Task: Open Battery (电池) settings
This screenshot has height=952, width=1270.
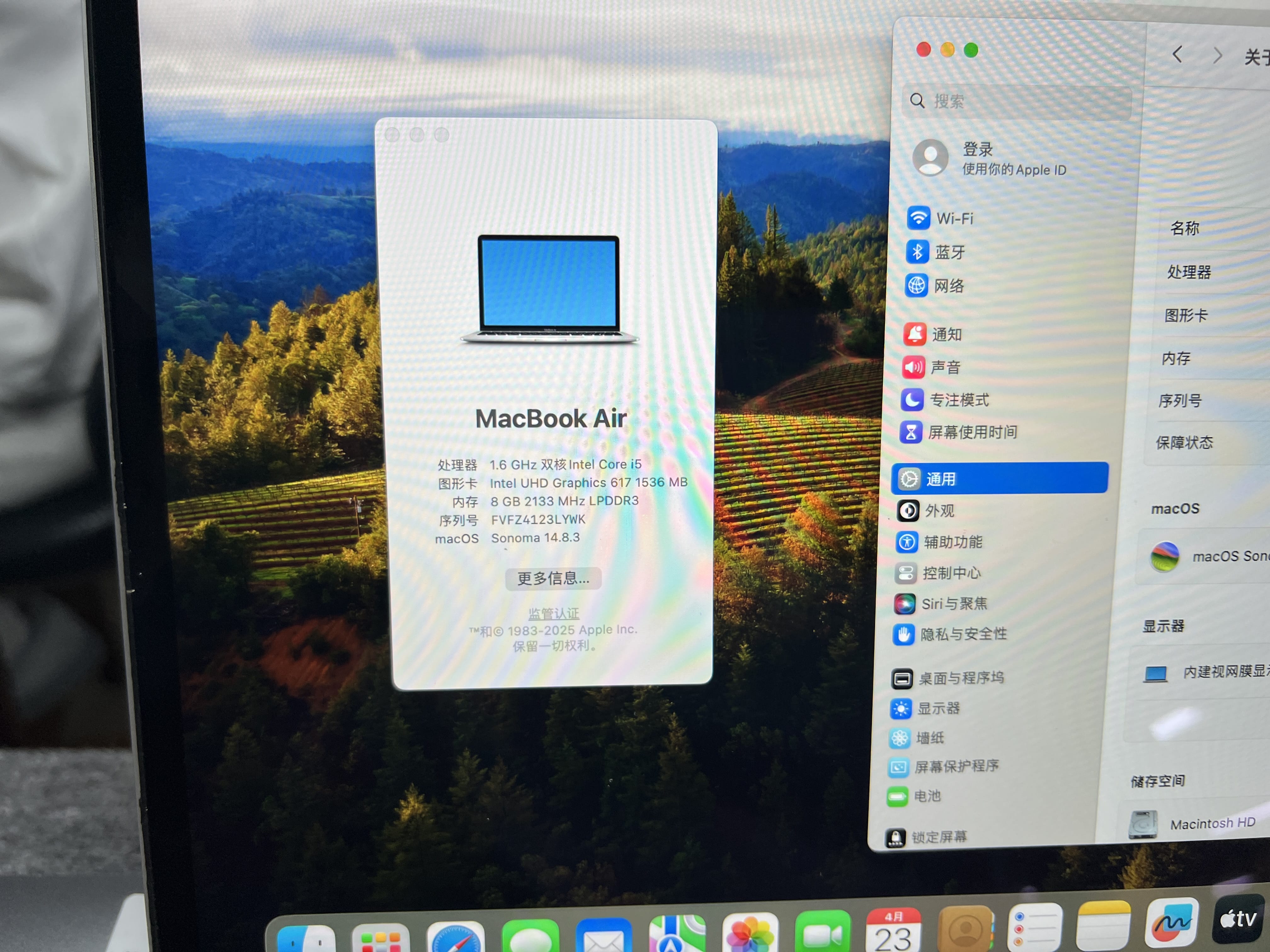Action: [914, 796]
